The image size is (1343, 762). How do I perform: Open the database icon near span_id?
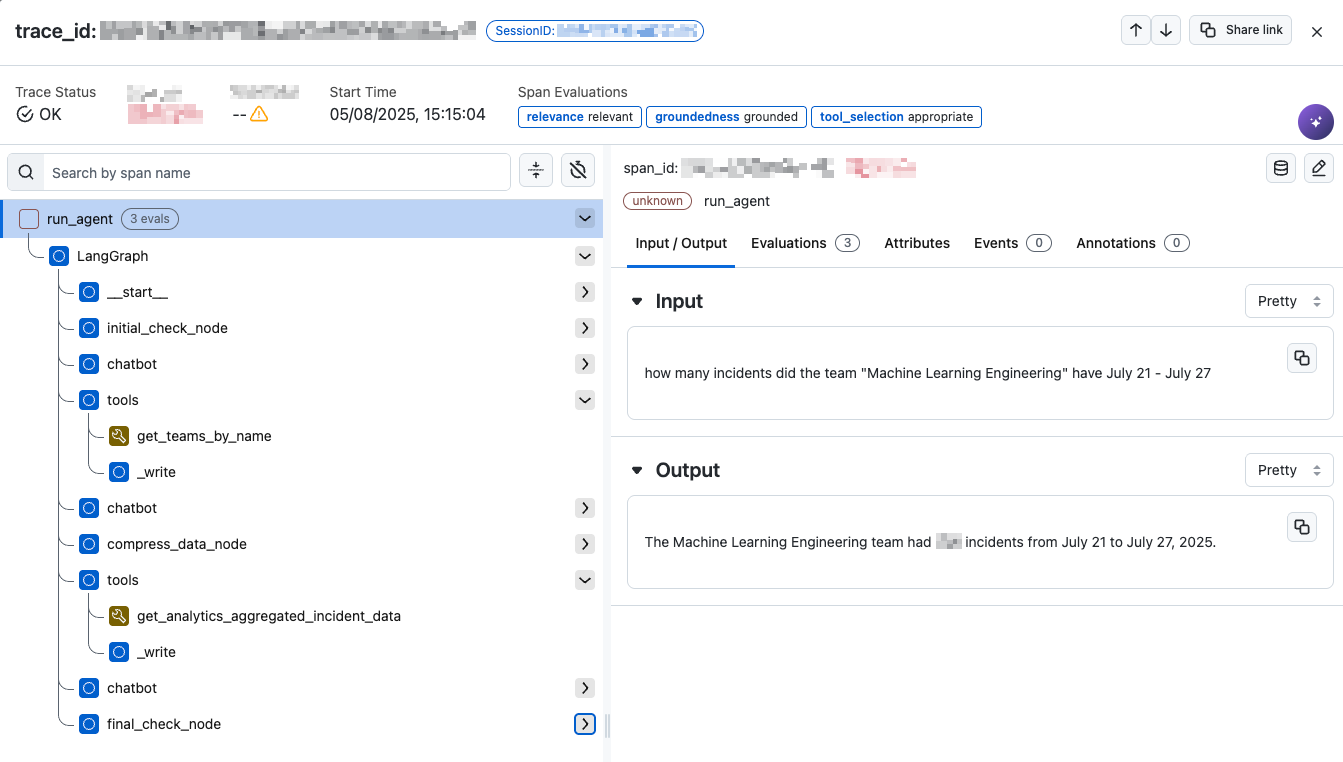coord(1281,167)
